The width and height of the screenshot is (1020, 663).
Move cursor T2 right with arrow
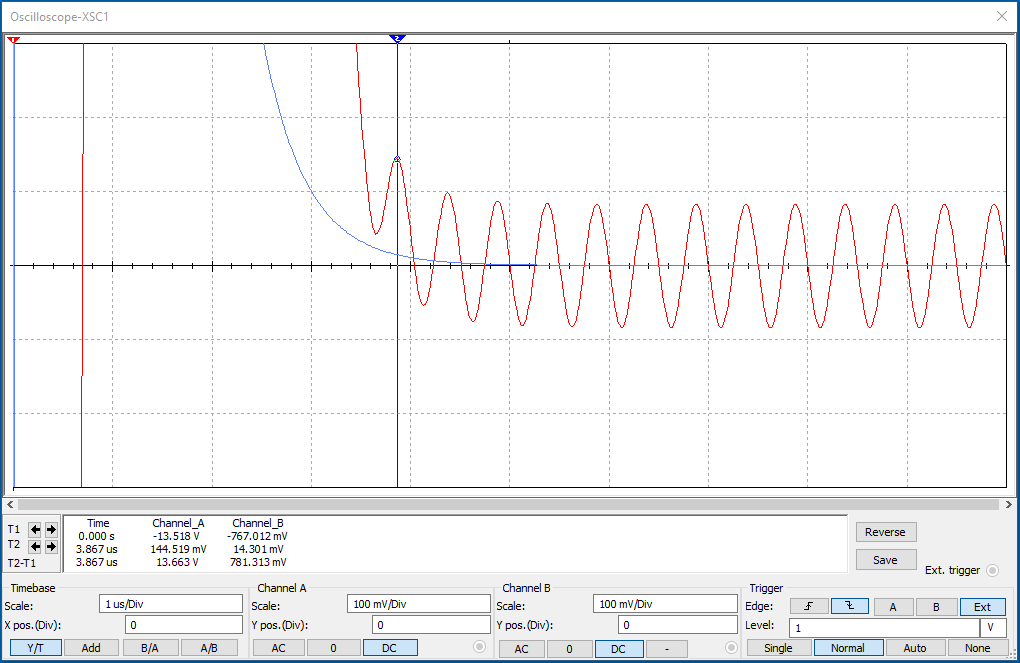pos(51,546)
